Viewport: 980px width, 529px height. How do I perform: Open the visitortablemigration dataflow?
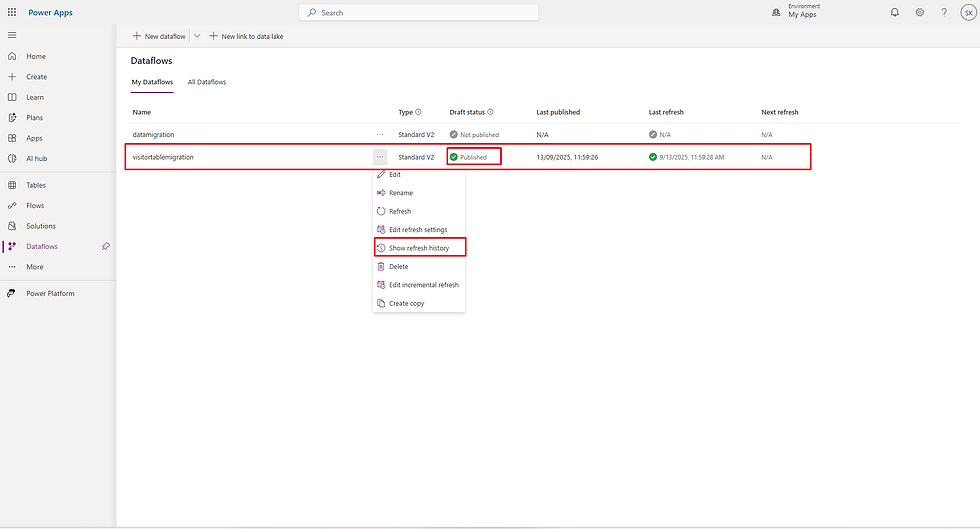click(x=163, y=157)
